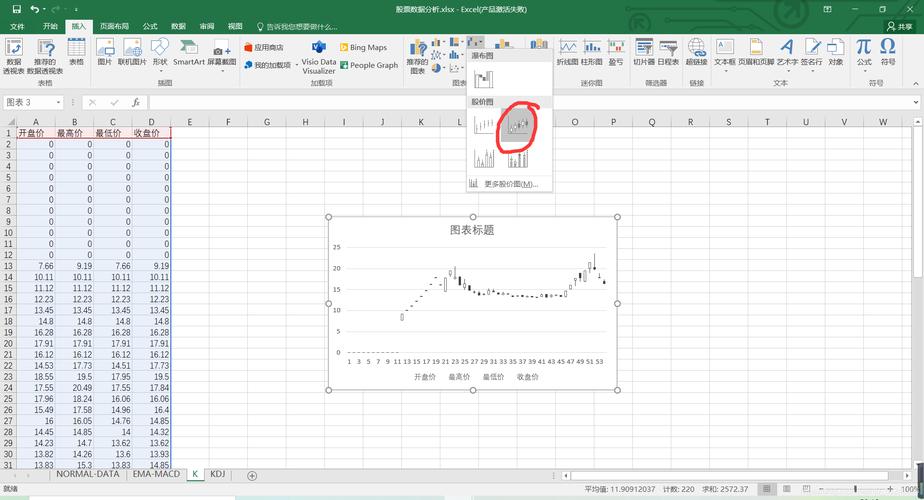Insert a Timeline (日程表)
924x500 pixels.
(668, 52)
